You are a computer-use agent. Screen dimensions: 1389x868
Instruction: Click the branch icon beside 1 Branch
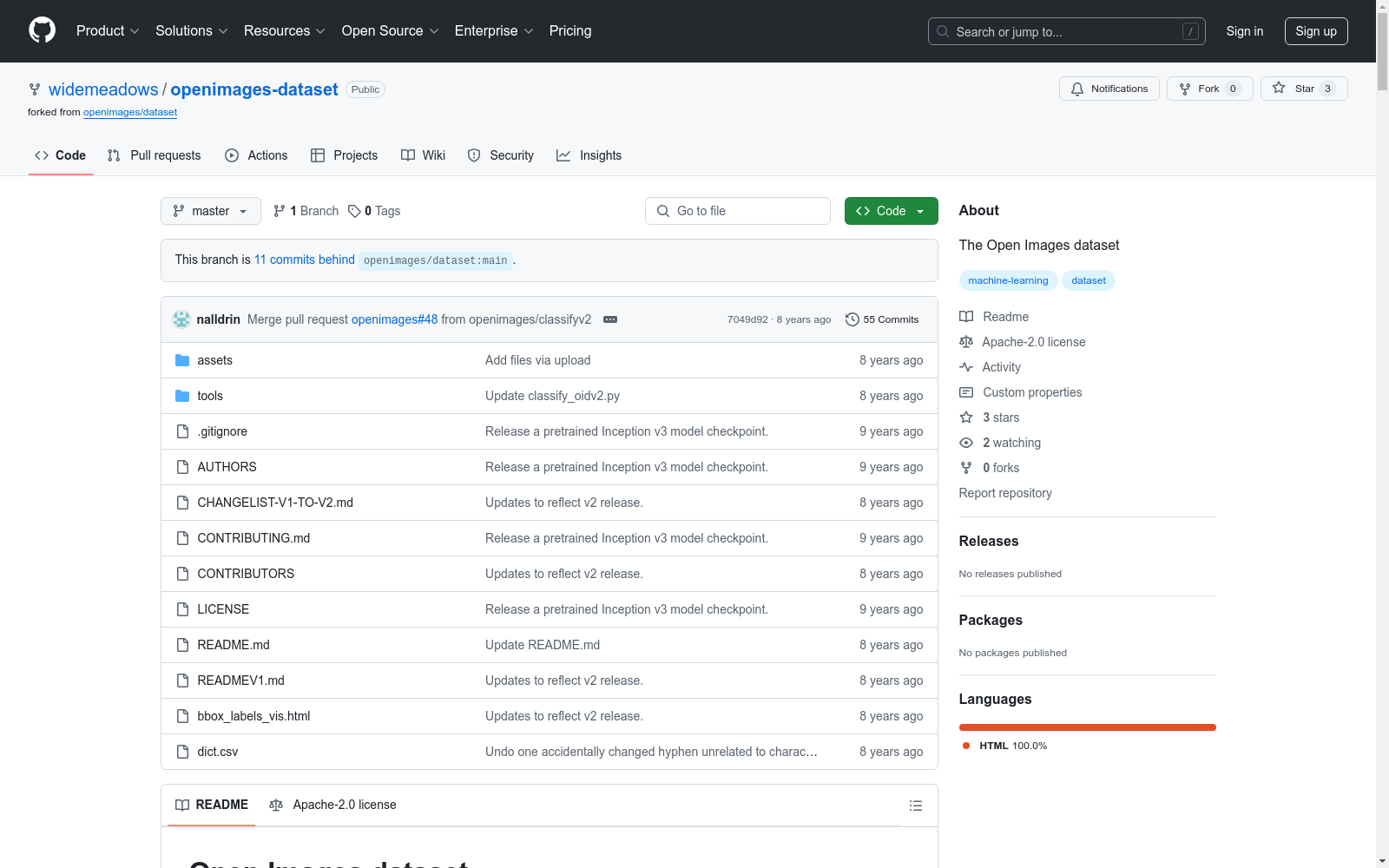pos(280,211)
